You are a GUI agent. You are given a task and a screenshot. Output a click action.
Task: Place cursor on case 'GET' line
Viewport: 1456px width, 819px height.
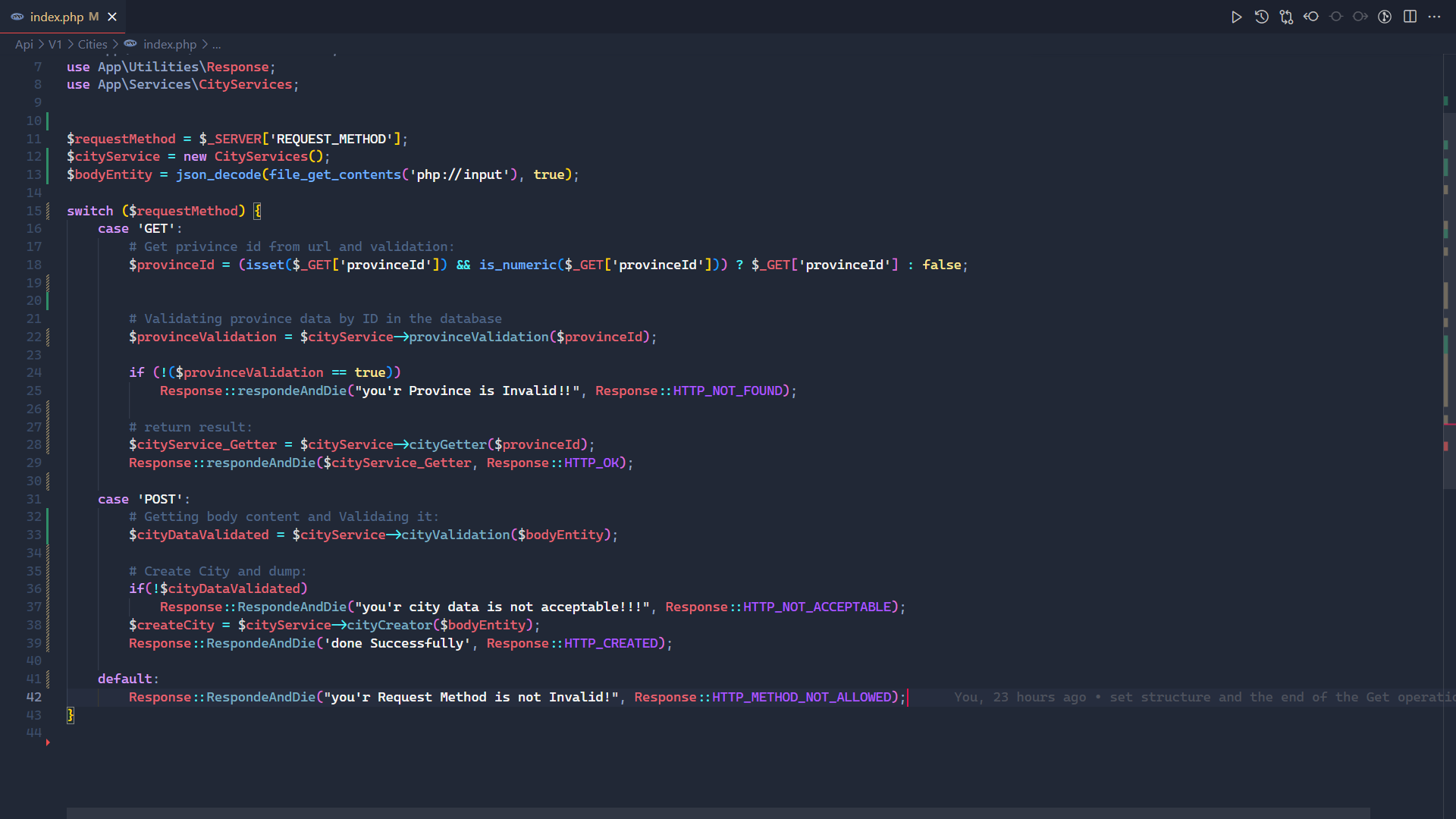[140, 229]
